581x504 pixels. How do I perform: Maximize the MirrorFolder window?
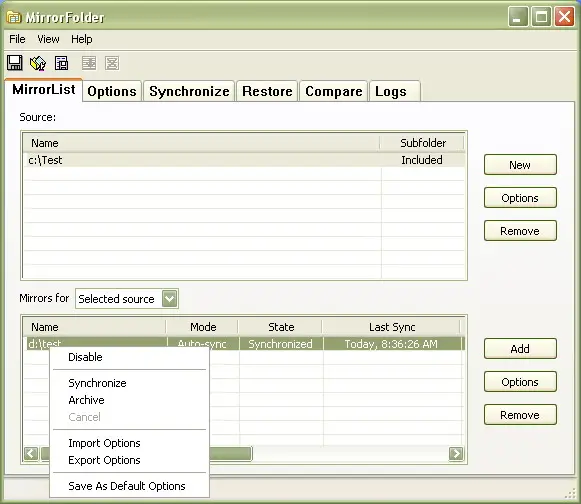point(541,17)
